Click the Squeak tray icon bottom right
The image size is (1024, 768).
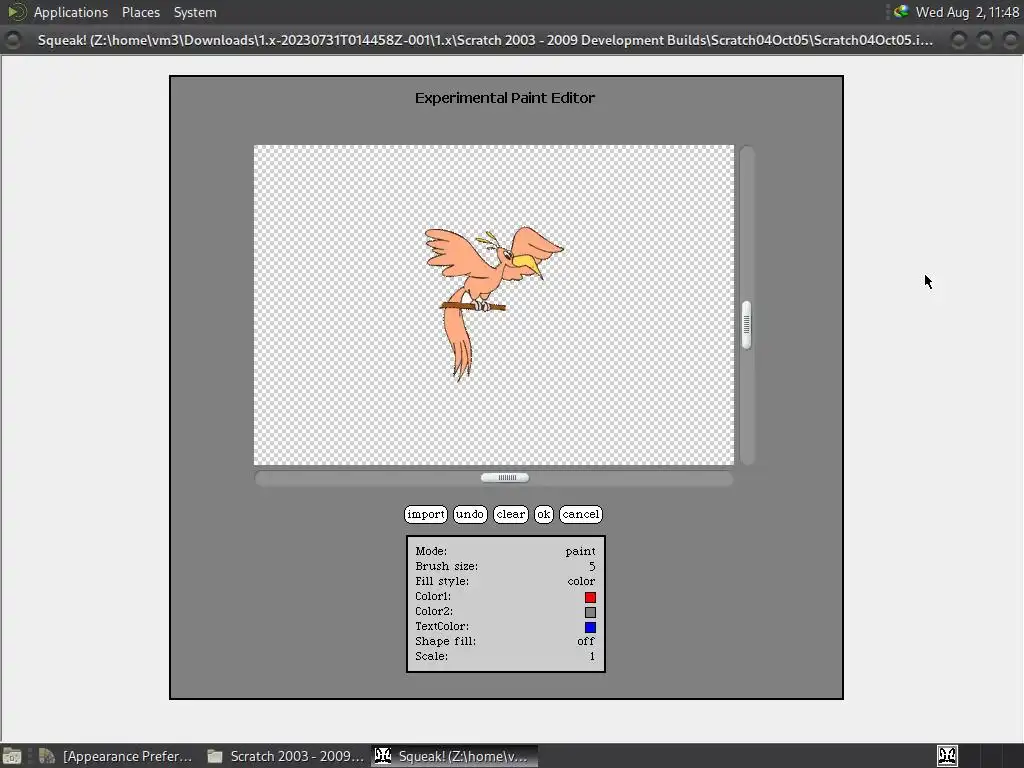[x=948, y=756]
